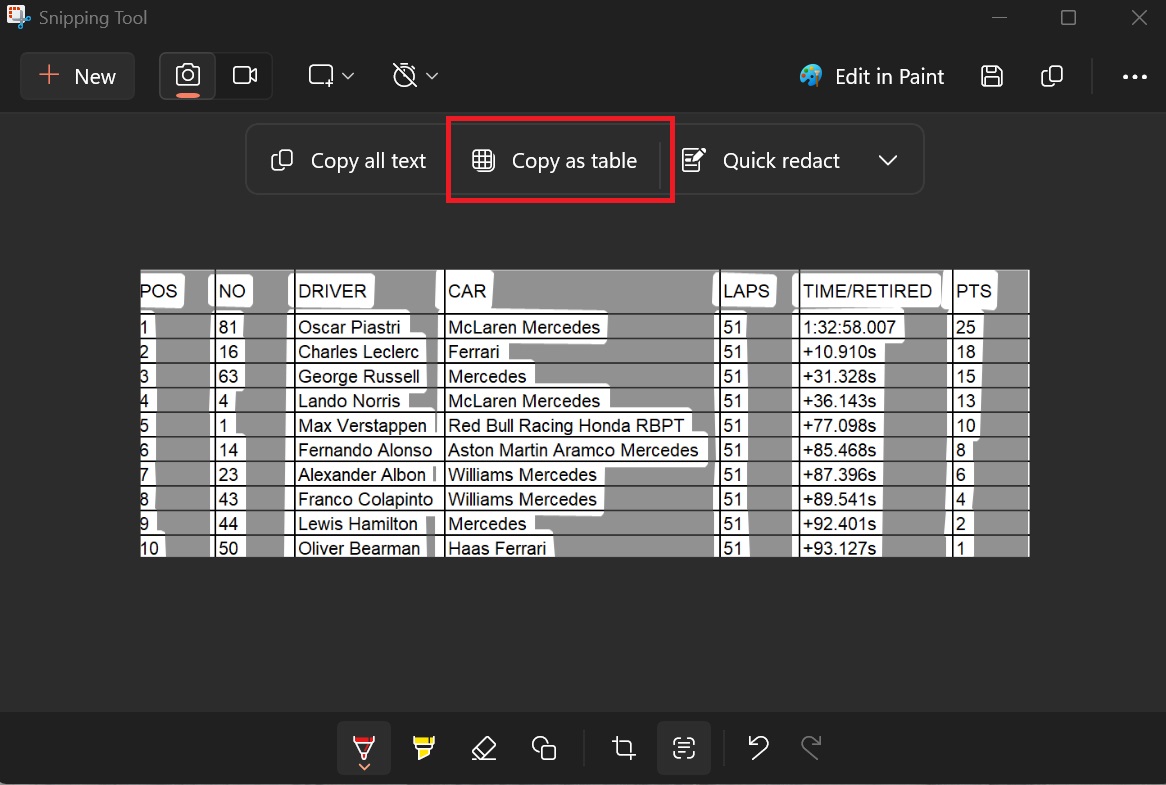Choose Quick redact from the text bar

[761, 159]
